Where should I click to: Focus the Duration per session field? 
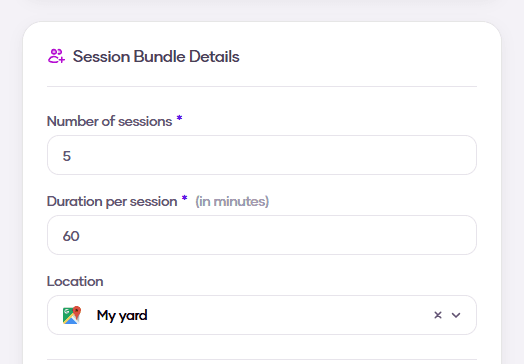tap(262, 235)
